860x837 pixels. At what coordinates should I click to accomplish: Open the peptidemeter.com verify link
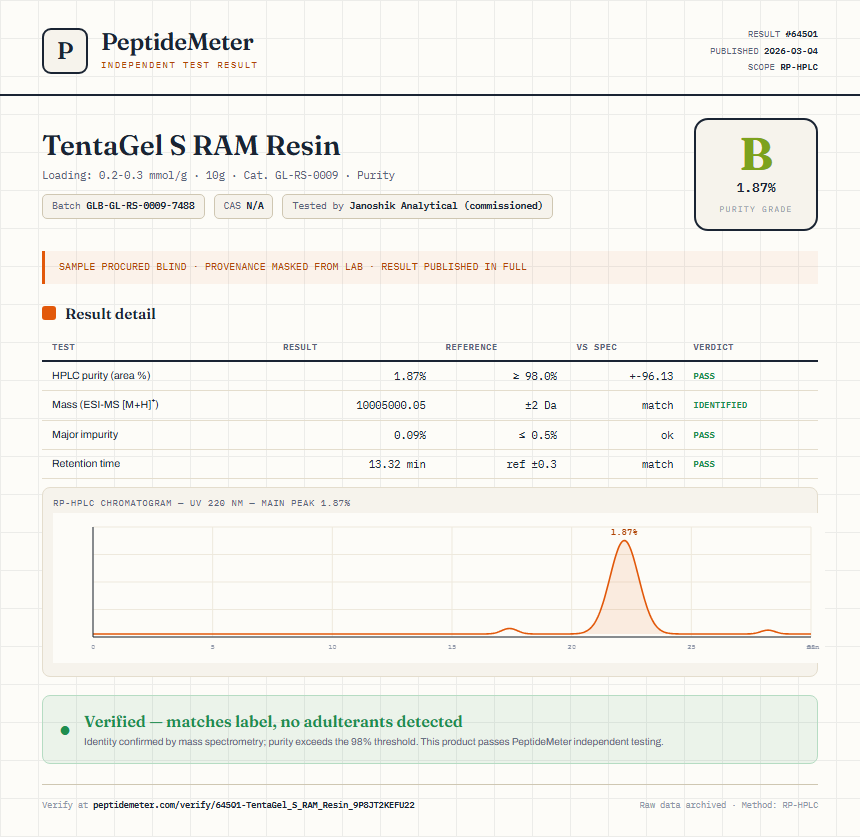[253, 805]
